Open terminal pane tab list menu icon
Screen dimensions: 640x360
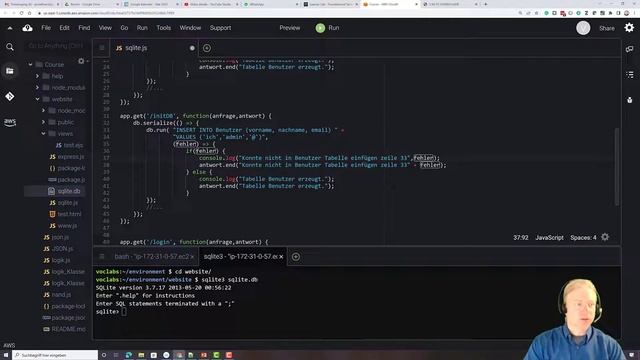(x=102, y=256)
